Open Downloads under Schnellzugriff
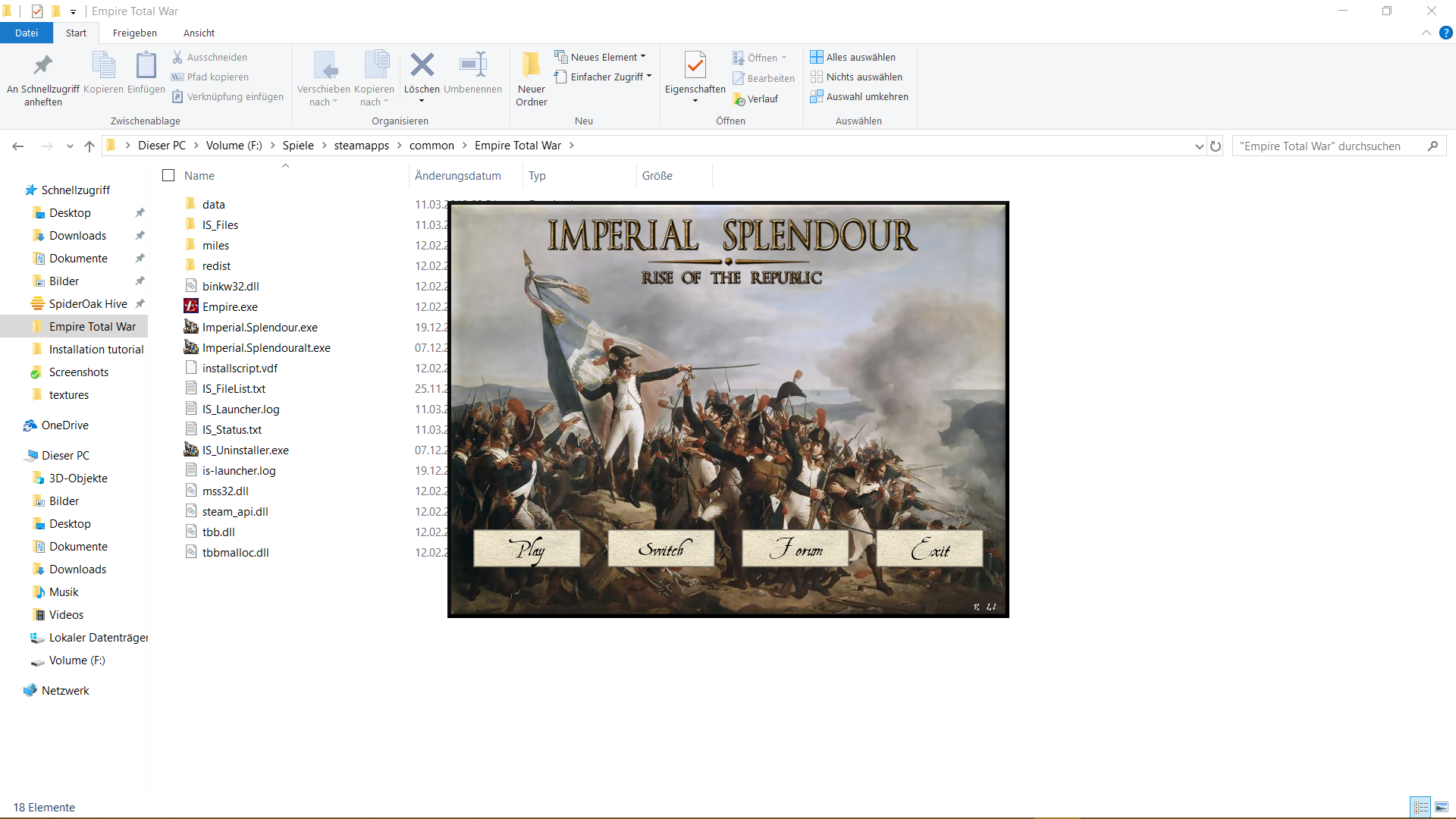 click(77, 235)
